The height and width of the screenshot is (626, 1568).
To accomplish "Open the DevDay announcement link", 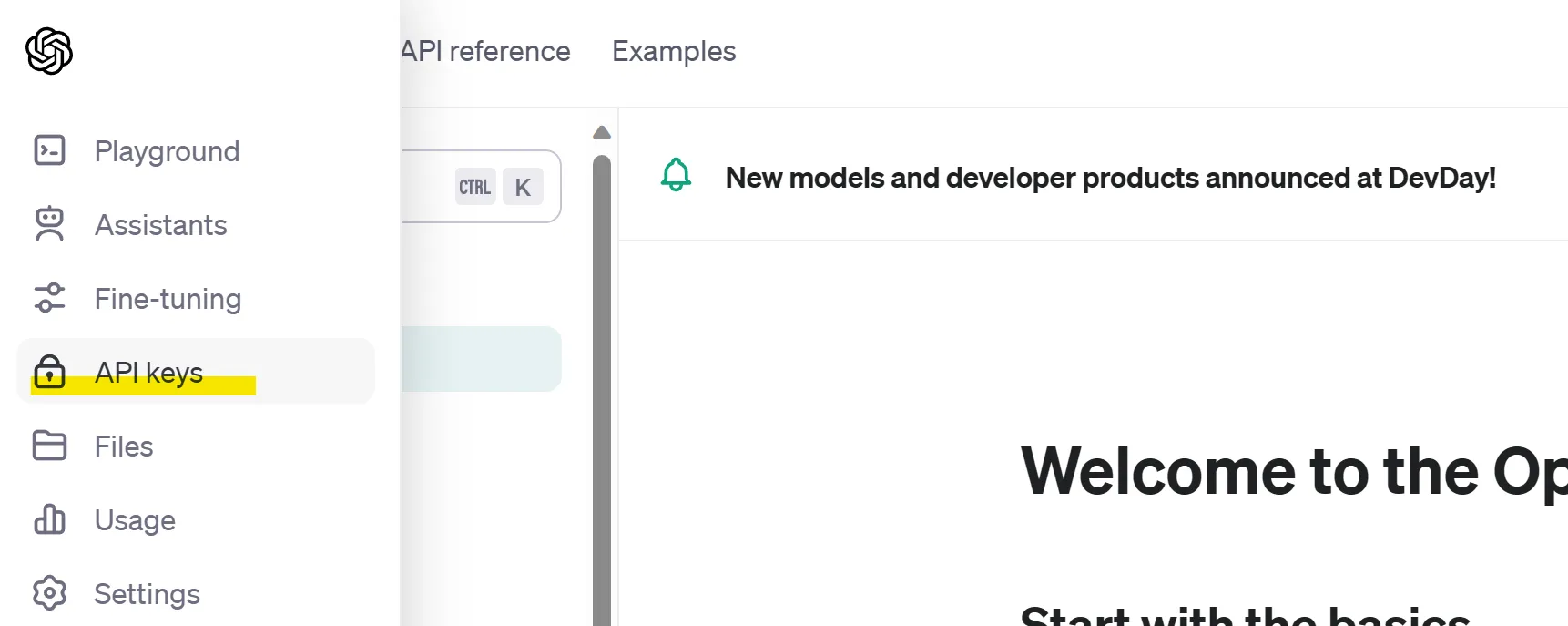I will pyautogui.click(x=1110, y=178).
